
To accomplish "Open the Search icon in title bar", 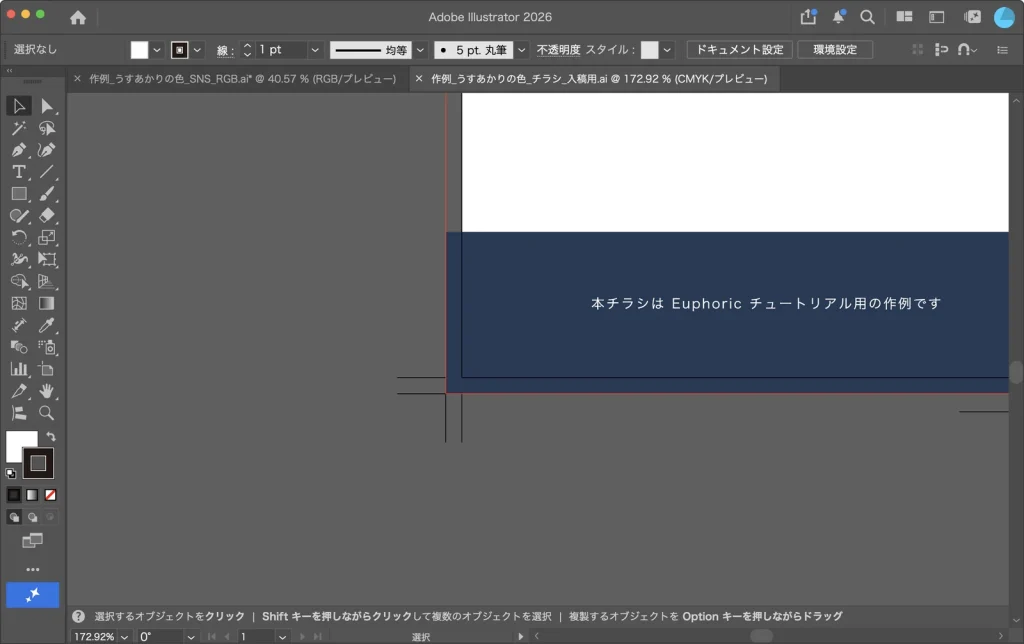I will [x=867, y=17].
